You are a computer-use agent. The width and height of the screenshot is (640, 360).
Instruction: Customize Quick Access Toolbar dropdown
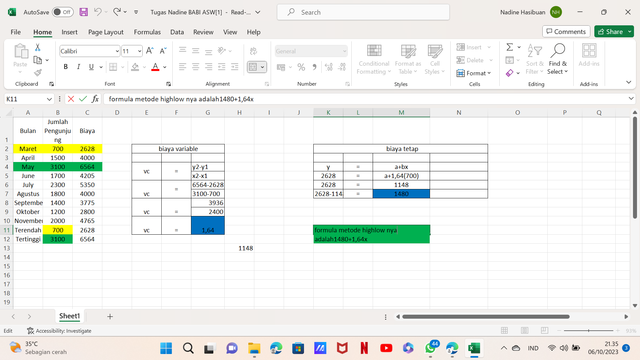pos(136,12)
